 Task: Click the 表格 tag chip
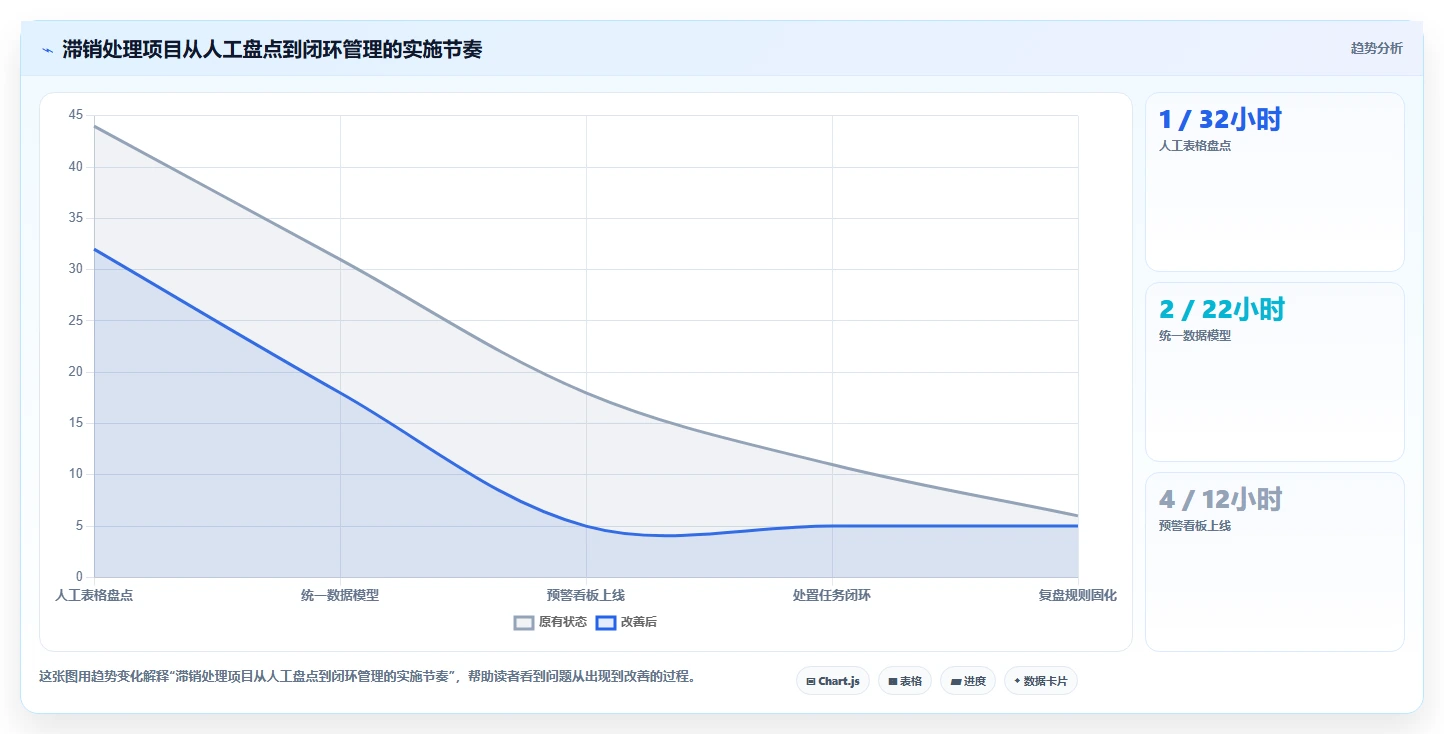click(904, 681)
